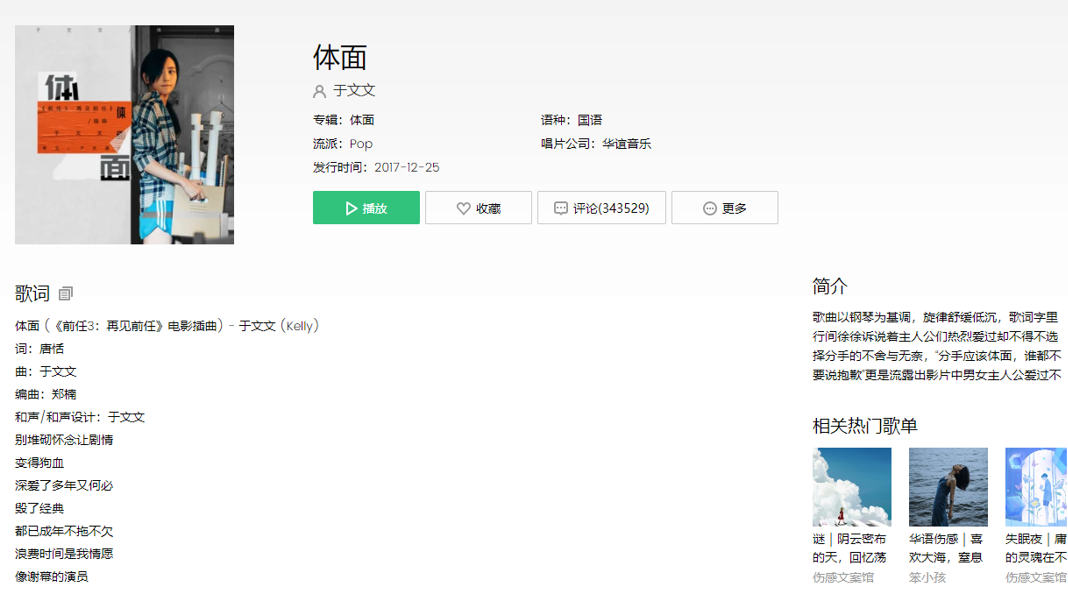Click playlist creator 笨小孩
Image resolution: width=1068 pixels, height=598 pixels.
pyautogui.click(x=927, y=578)
